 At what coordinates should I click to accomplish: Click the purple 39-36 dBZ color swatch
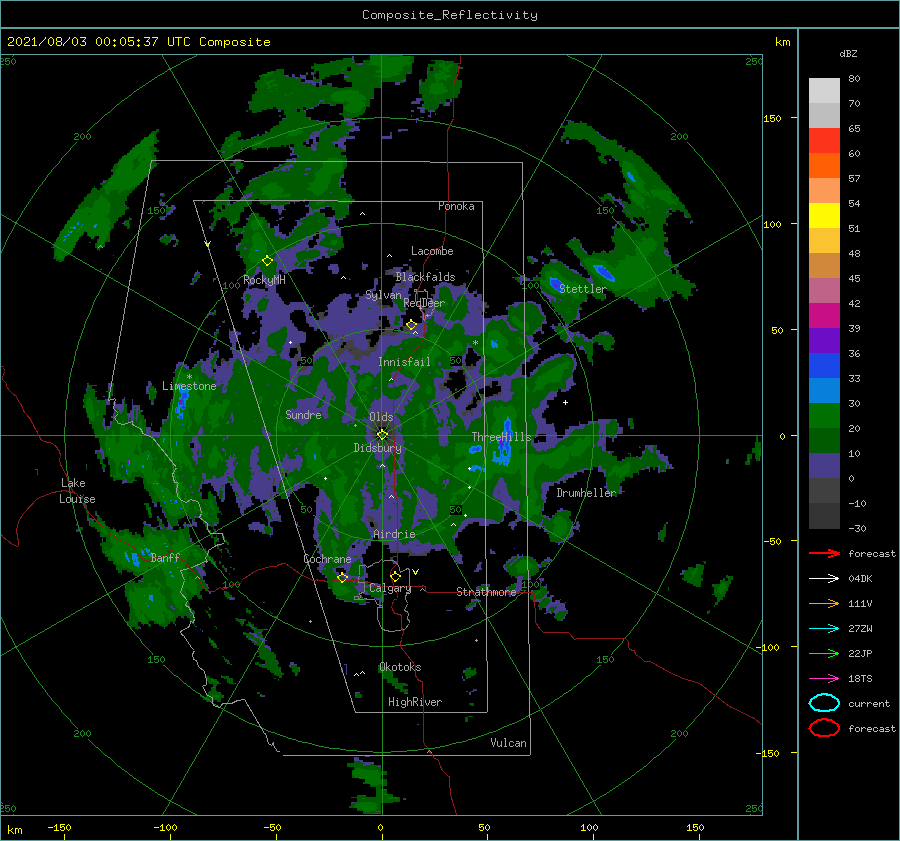click(x=824, y=341)
